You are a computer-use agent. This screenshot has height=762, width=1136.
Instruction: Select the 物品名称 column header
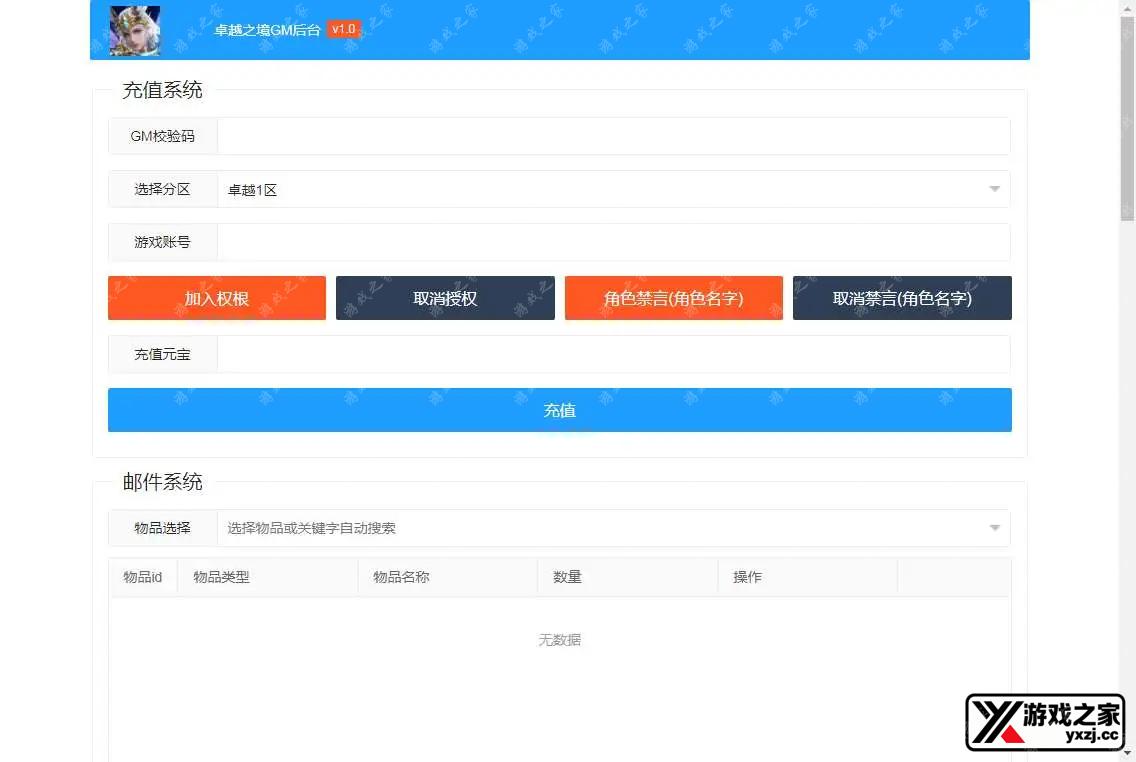pos(401,577)
